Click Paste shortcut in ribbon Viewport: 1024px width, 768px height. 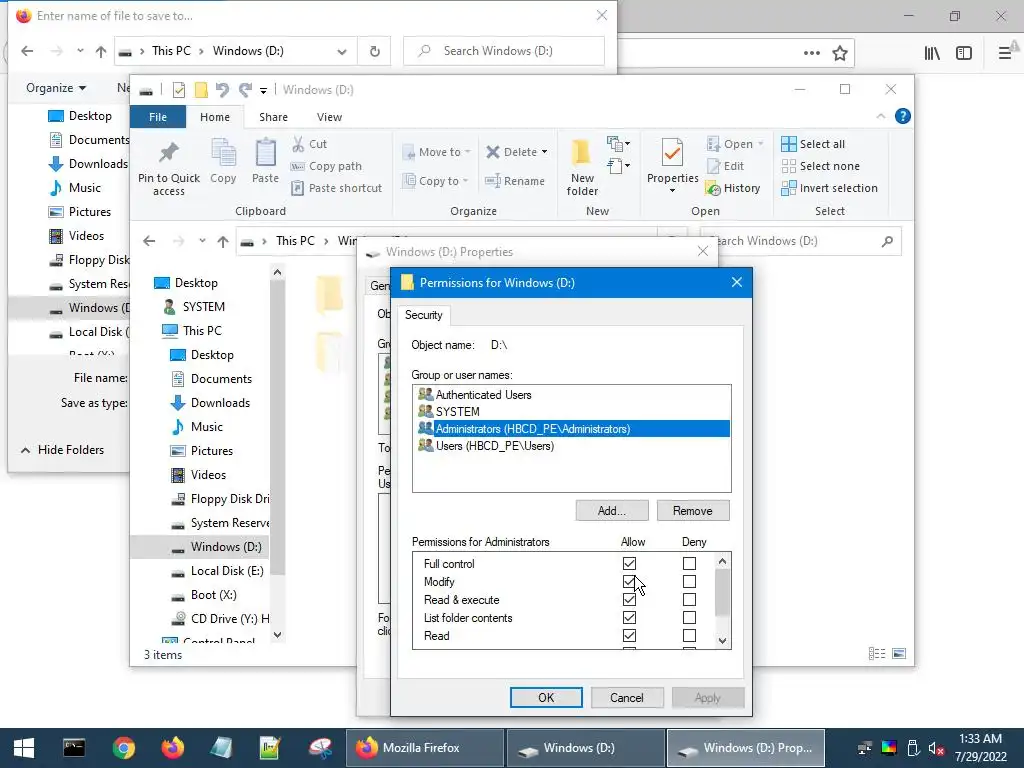coord(337,188)
